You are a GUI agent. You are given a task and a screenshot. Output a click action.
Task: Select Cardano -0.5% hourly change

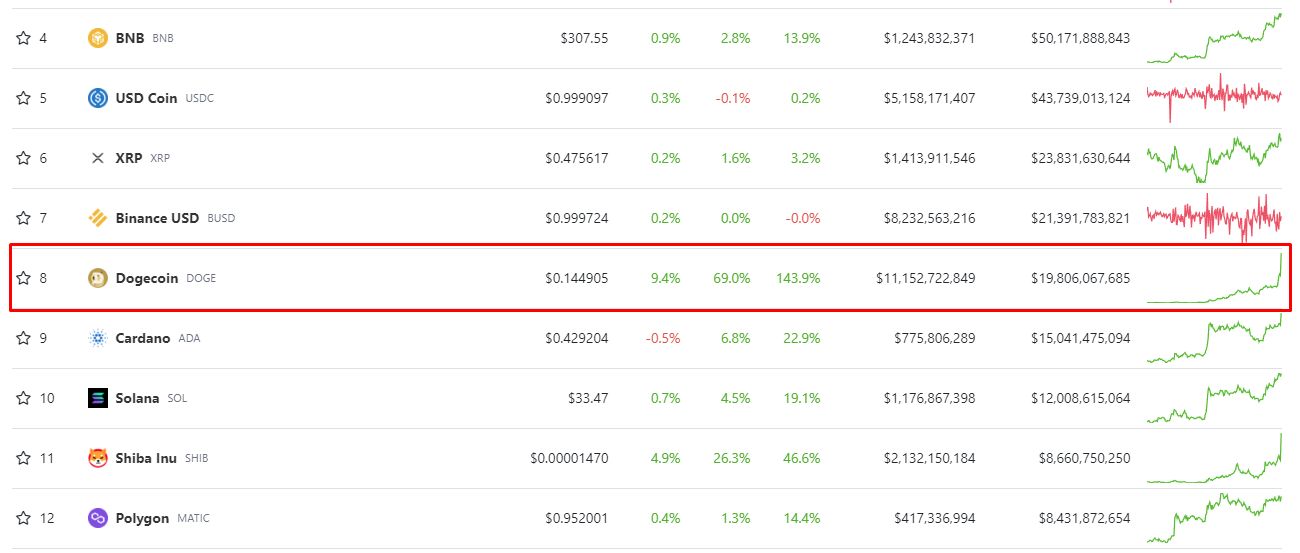663,338
